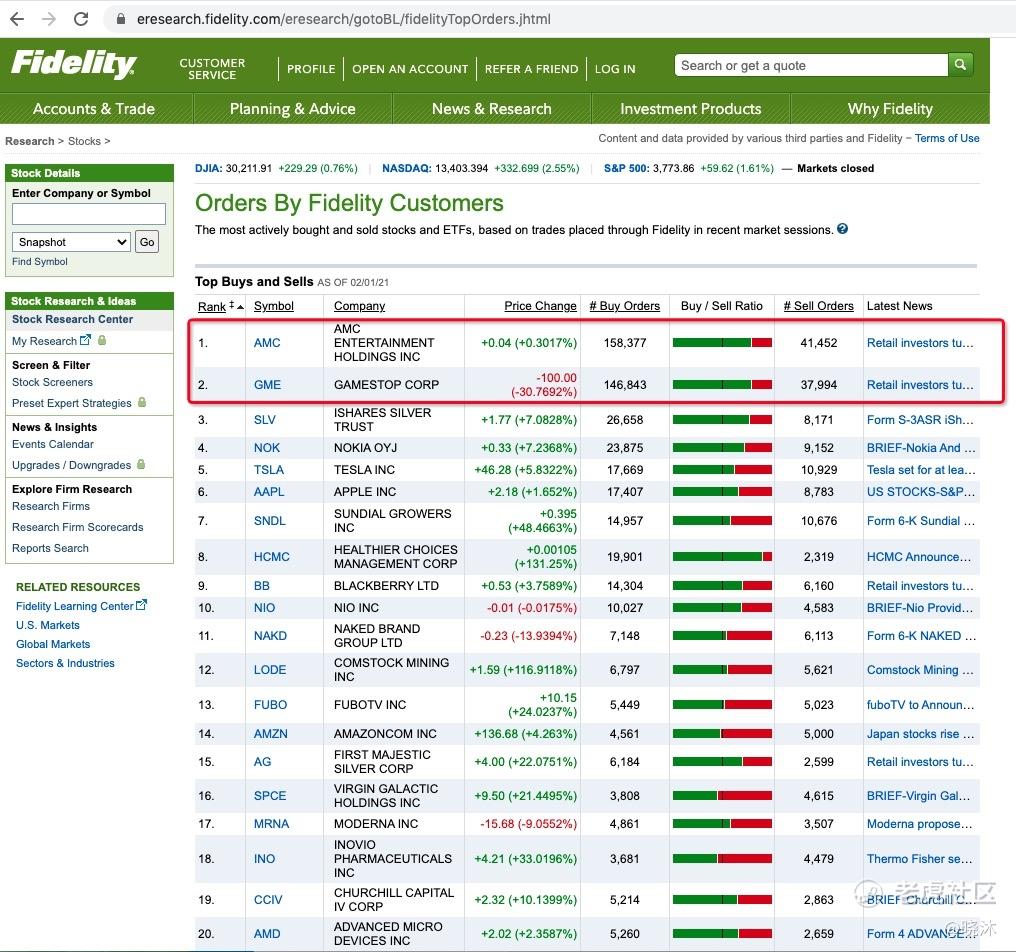Click the external-link icon beside My Research
This screenshot has width=1016, height=952.
pos(85,340)
